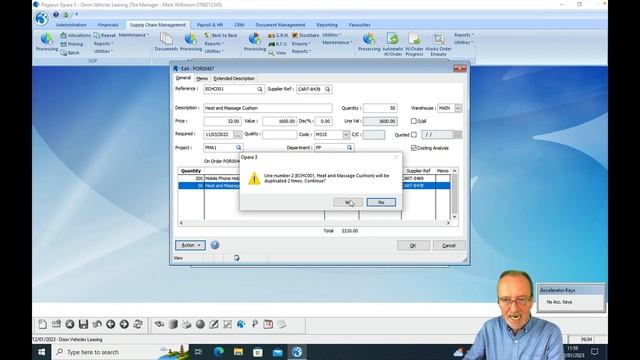Open the Reporting ribbon tab

327,25
